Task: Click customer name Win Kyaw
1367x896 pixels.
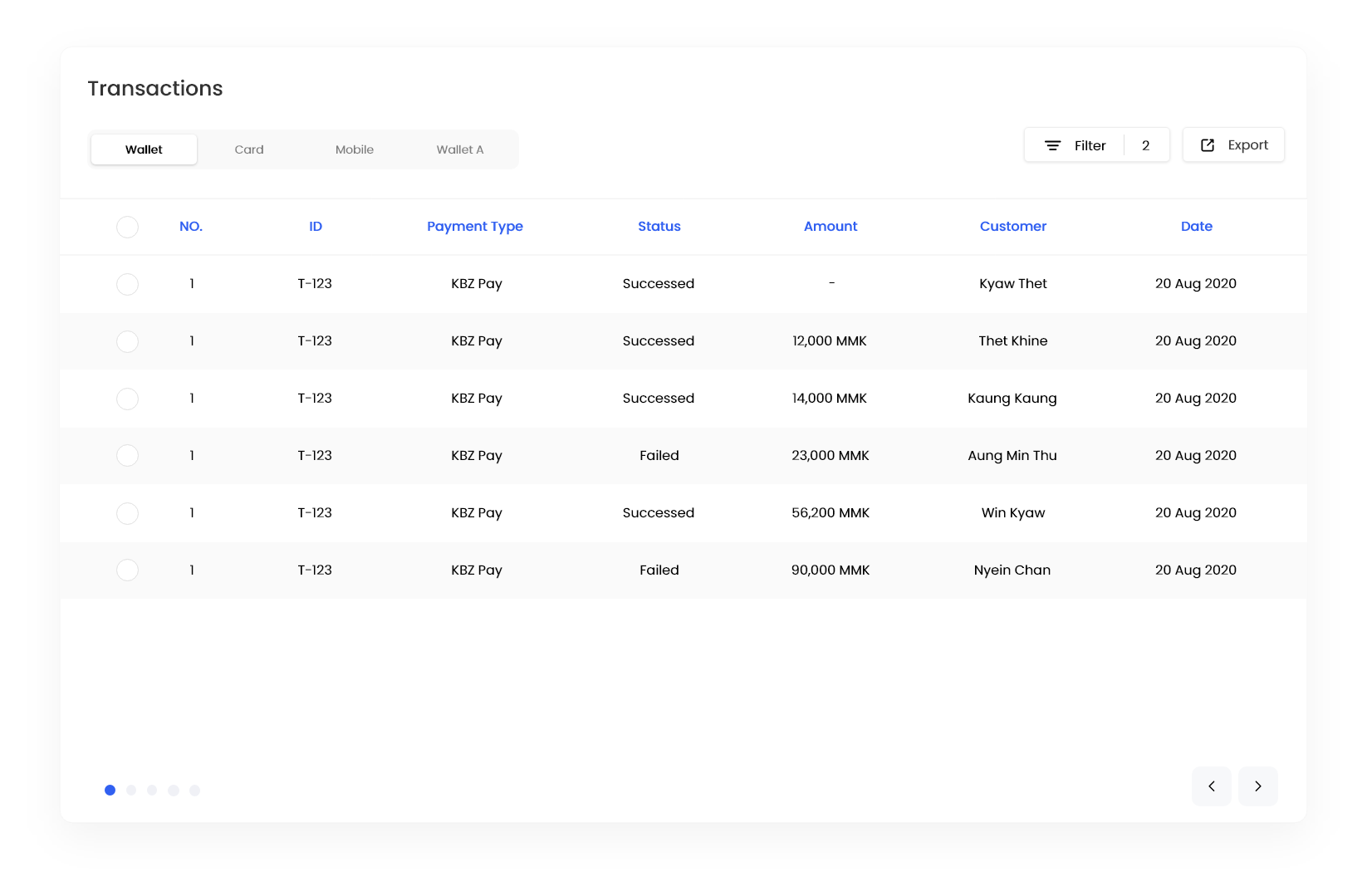Action: tap(1013, 512)
